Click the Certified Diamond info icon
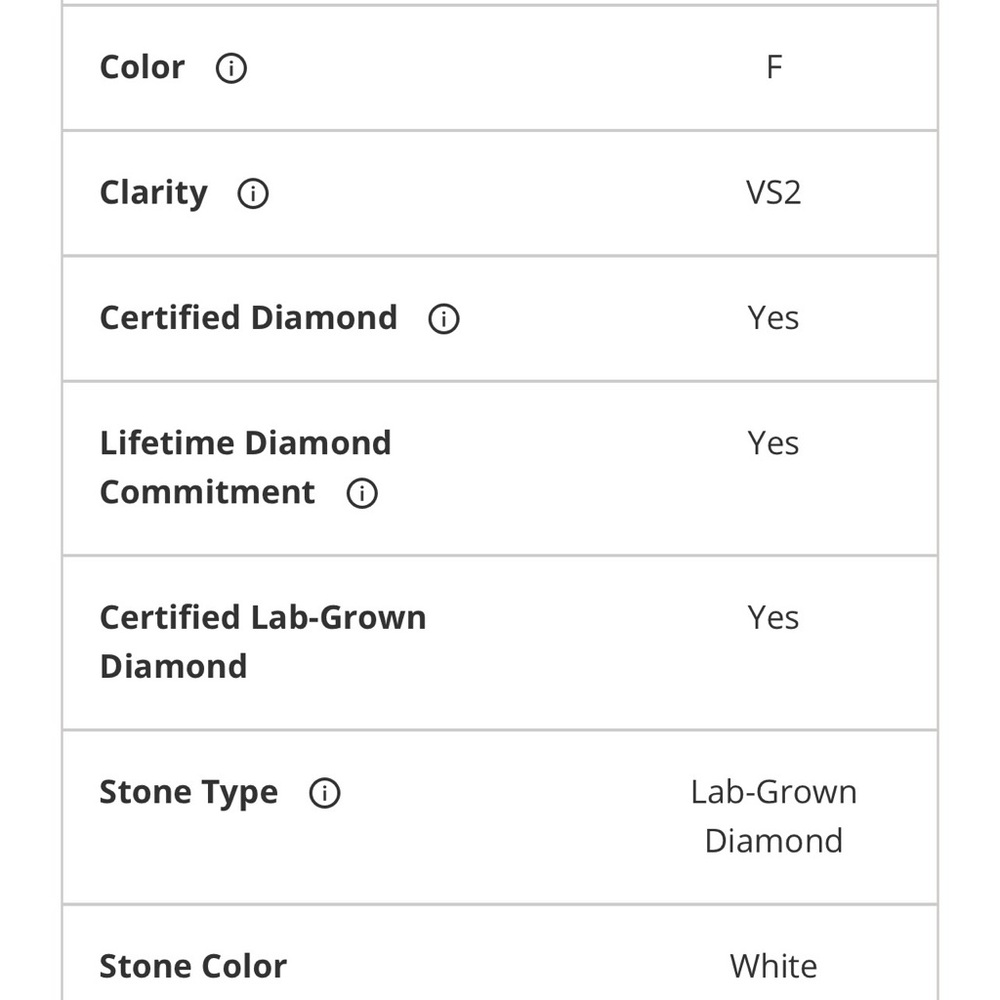1000x1000 pixels. tap(443, 319)
